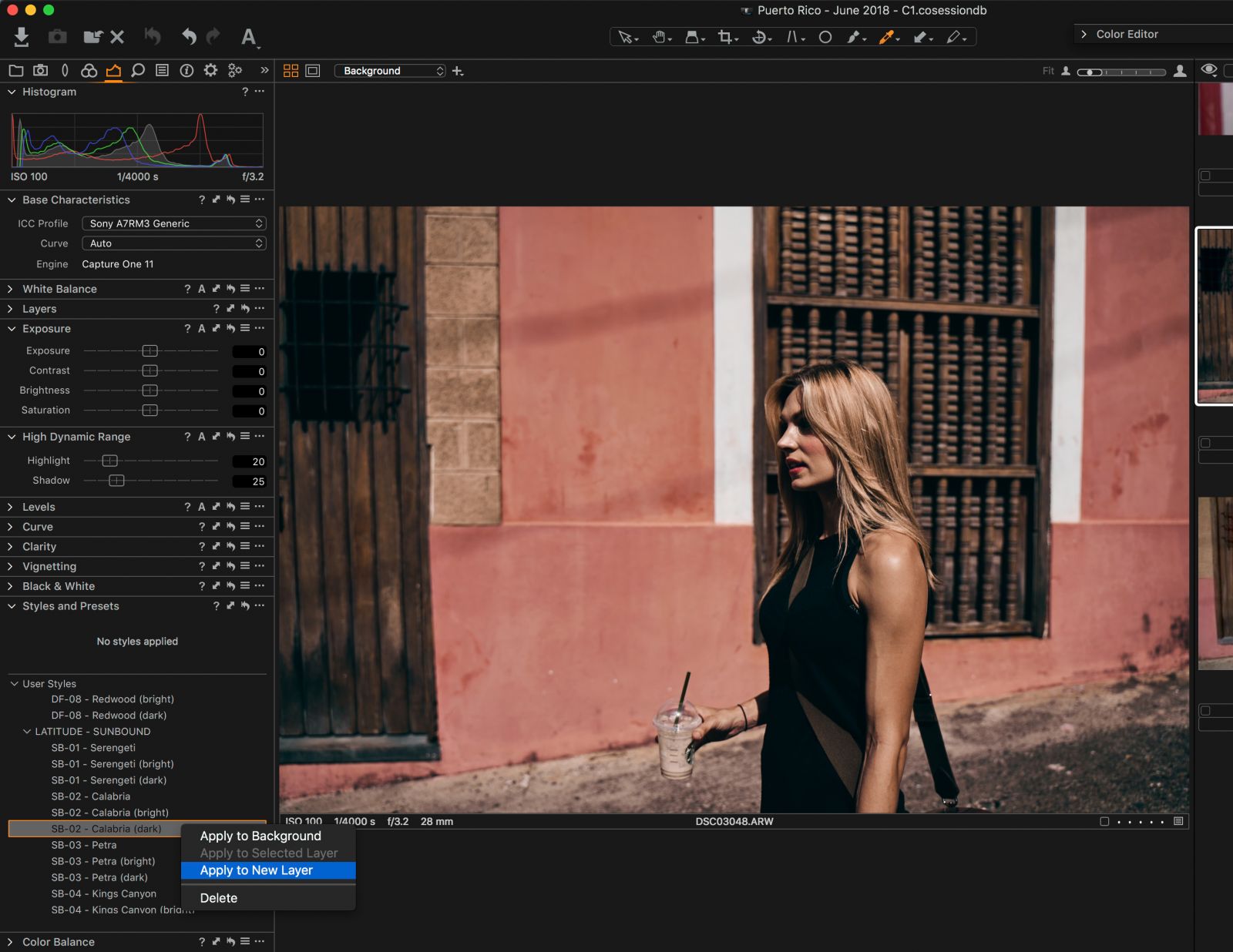Viewport: 1233px width, 952px height.
Task: Select the Color Picker eyedropper tool
Action: coord(887,36)
